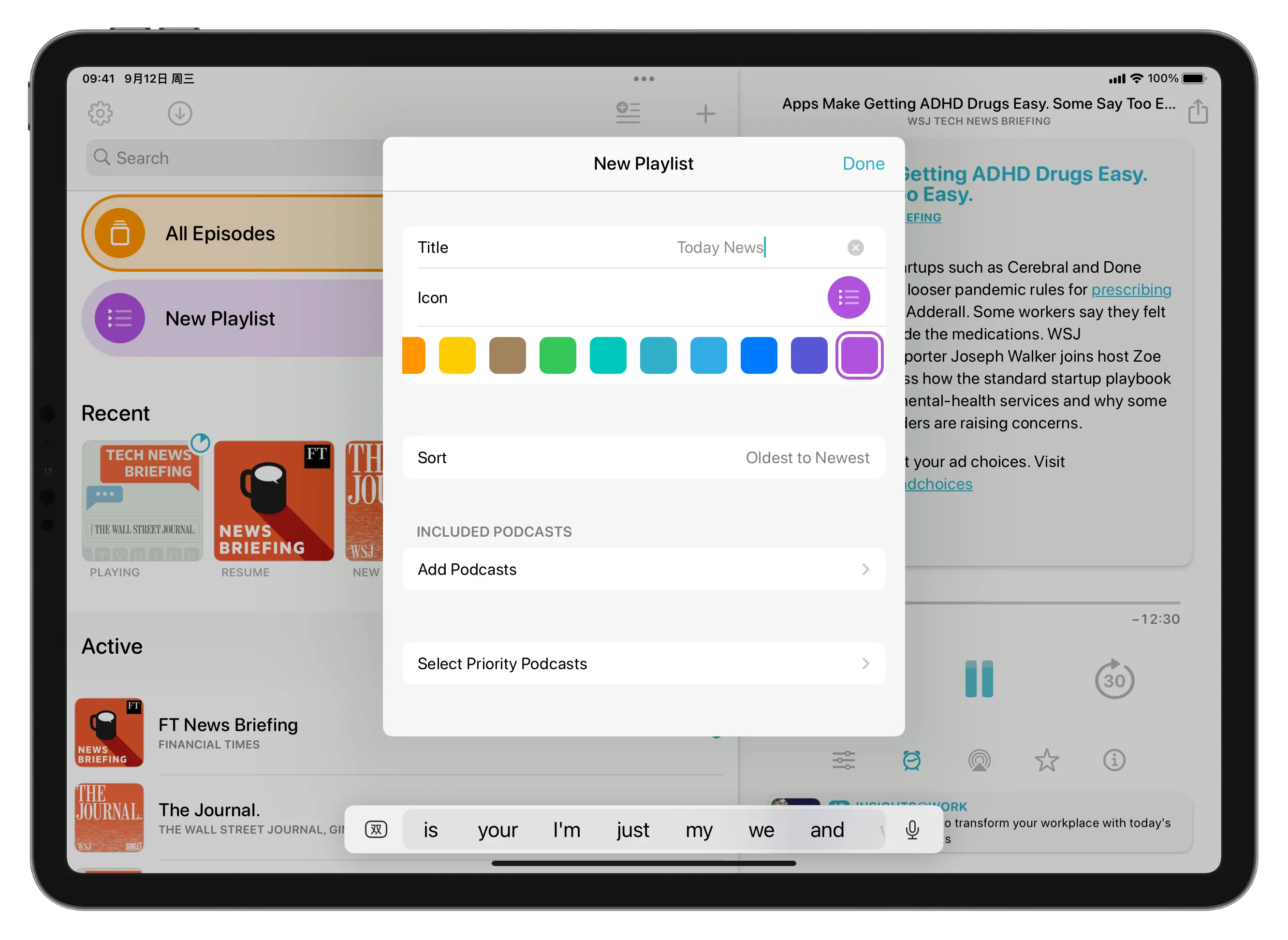Open FT News Briefing in Active list

[x=228, y=732]
